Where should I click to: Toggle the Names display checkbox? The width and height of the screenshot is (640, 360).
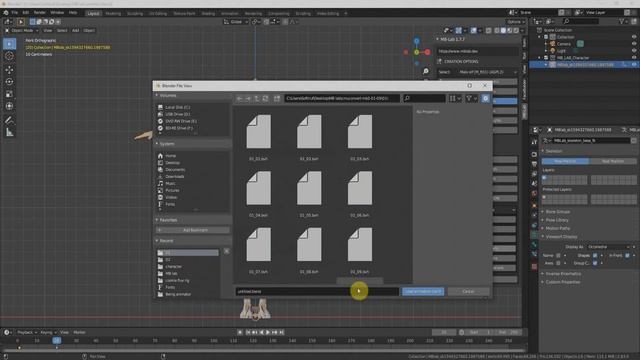click(558, 256)
